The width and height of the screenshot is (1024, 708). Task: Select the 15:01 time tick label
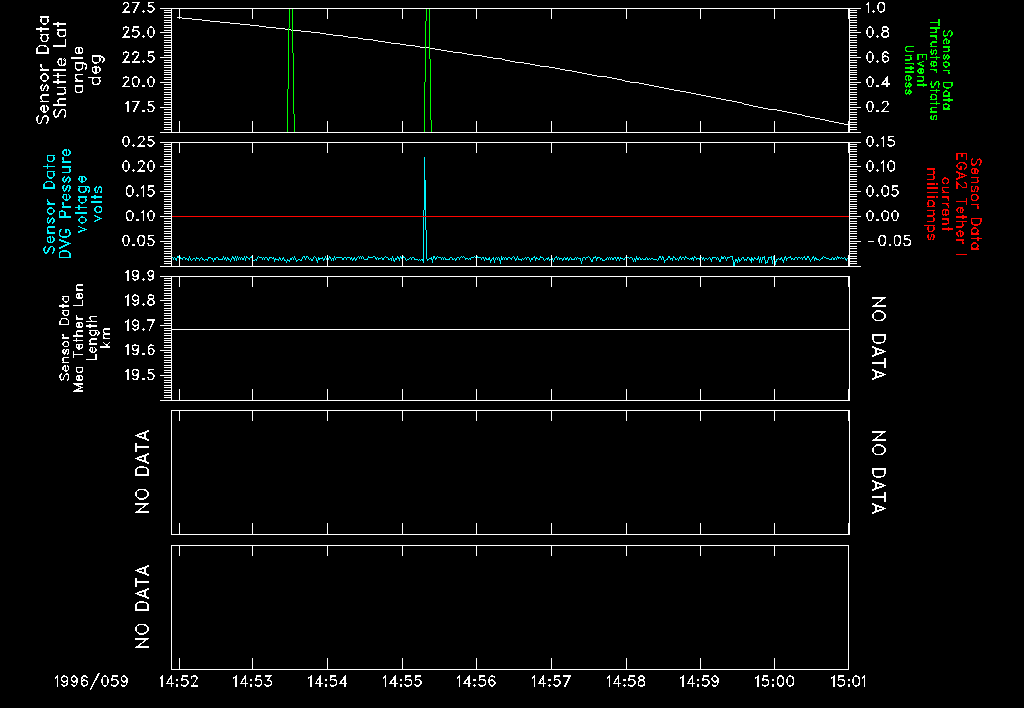tap(848, 681)
